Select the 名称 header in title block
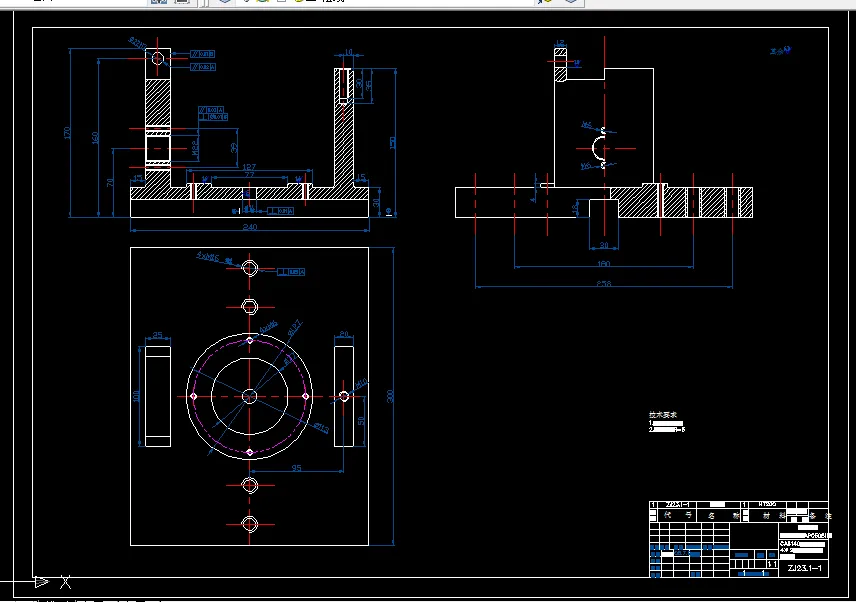The height and width of the screenshot is (602, 856). 724,515
